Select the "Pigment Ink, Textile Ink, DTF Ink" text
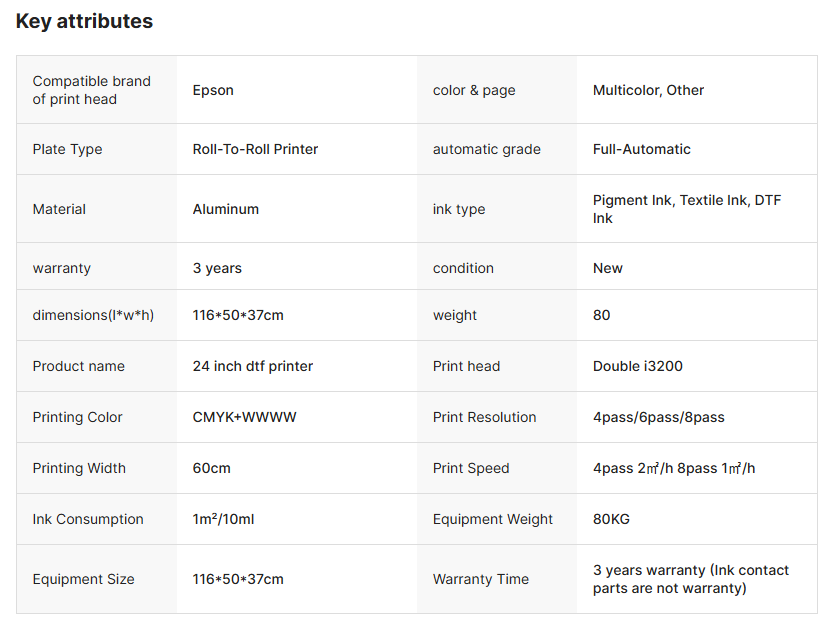Viewport: 837px width, 631px height. [687, 209]
